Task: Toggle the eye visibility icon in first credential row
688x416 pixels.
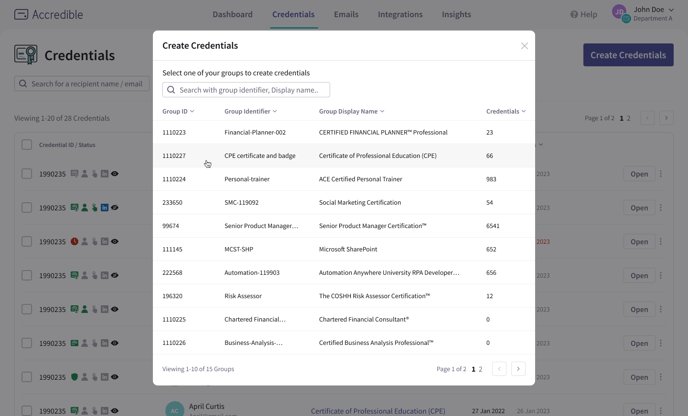Action: click(x=115, y=174)
